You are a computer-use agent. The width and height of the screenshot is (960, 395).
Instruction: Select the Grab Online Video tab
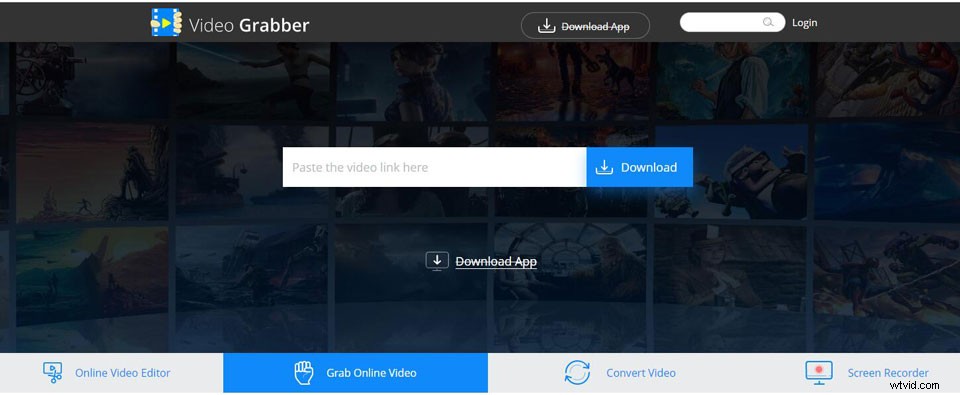click(x=356, y=372)
